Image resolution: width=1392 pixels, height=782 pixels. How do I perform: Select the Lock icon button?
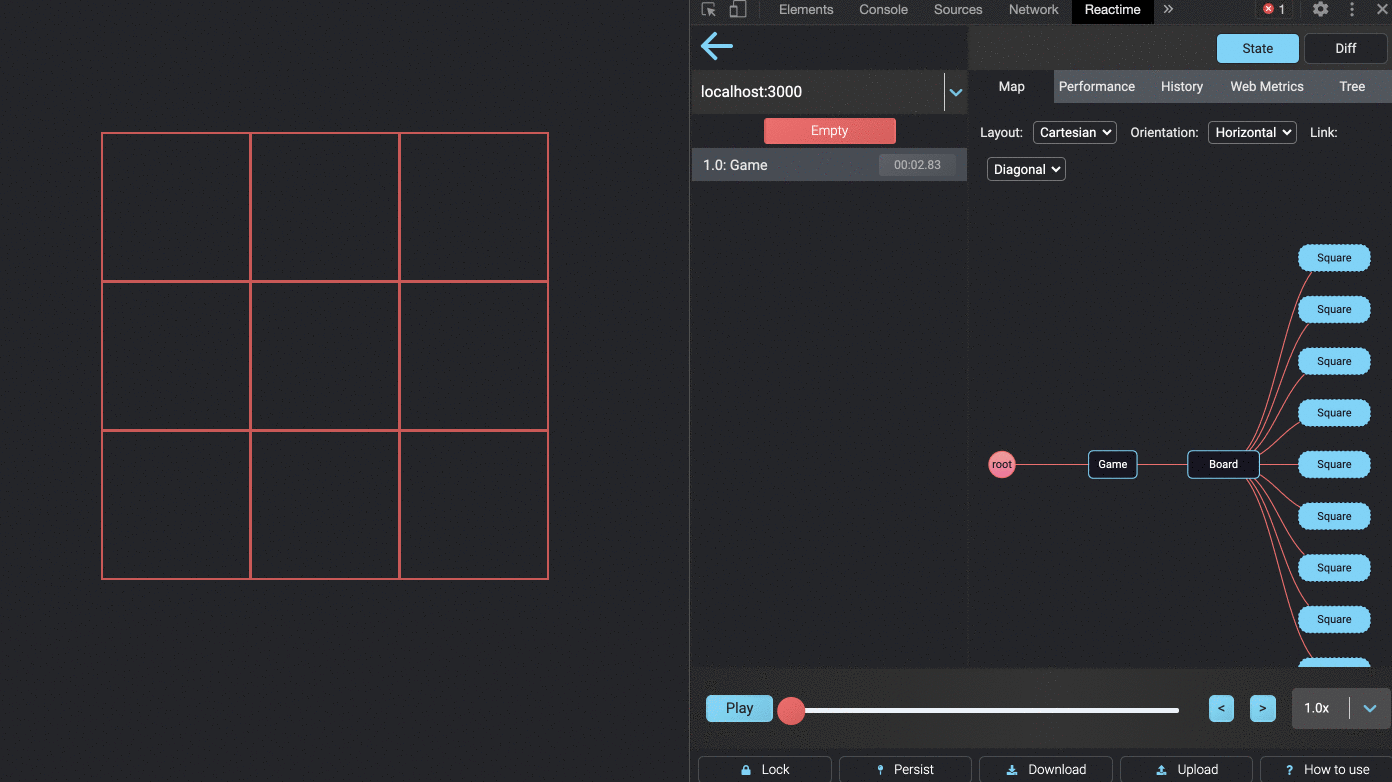pyautogui.click(x=764, y=769)
